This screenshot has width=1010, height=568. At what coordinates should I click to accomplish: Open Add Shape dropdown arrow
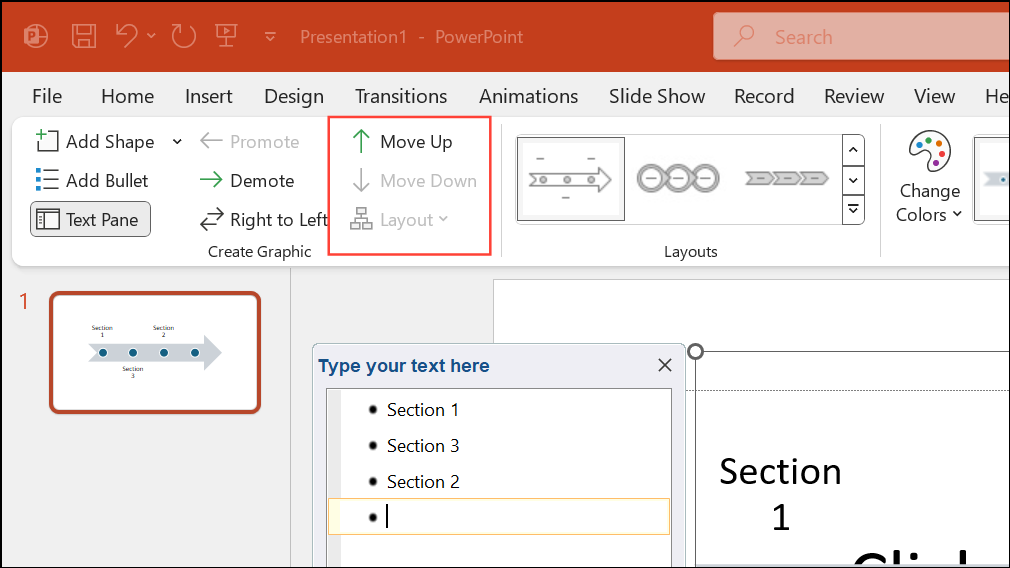[x=177, y=142]
